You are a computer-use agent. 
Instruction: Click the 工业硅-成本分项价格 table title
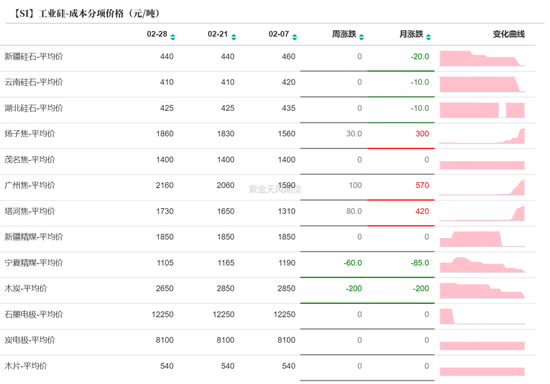point(87,13)
